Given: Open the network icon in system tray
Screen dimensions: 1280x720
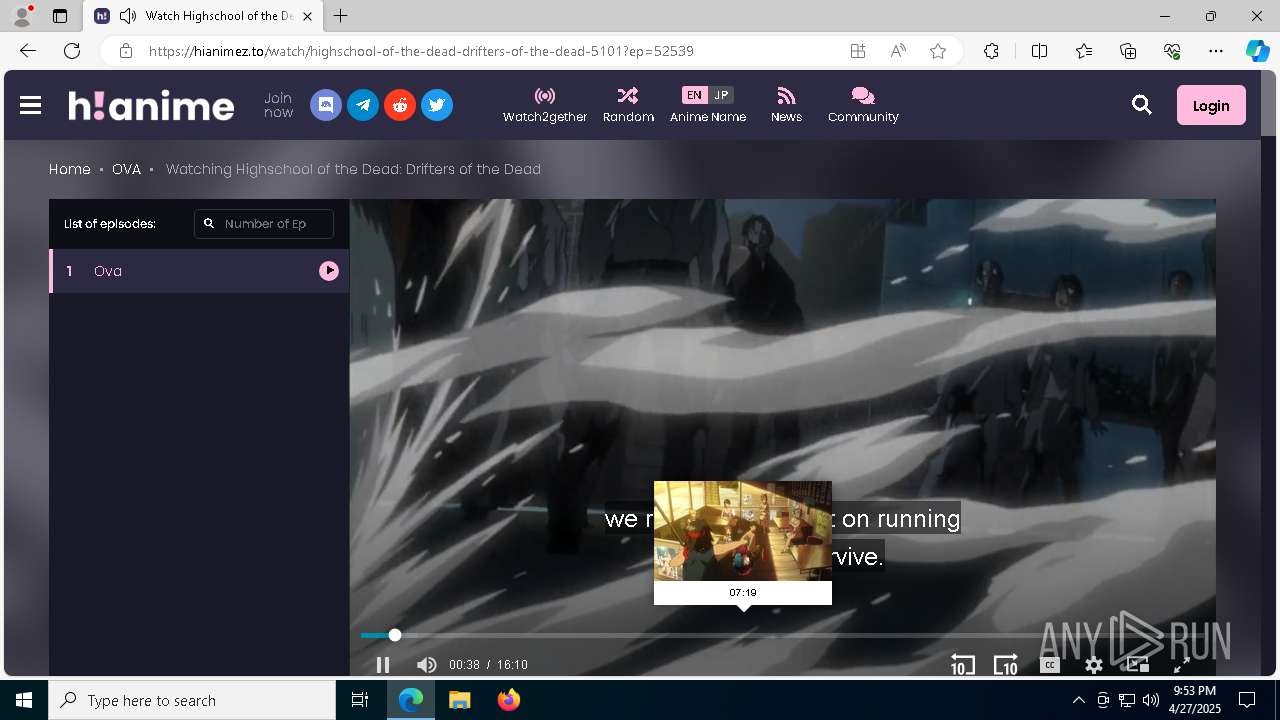Looking at the screenshot, I should click(1126, 700).
